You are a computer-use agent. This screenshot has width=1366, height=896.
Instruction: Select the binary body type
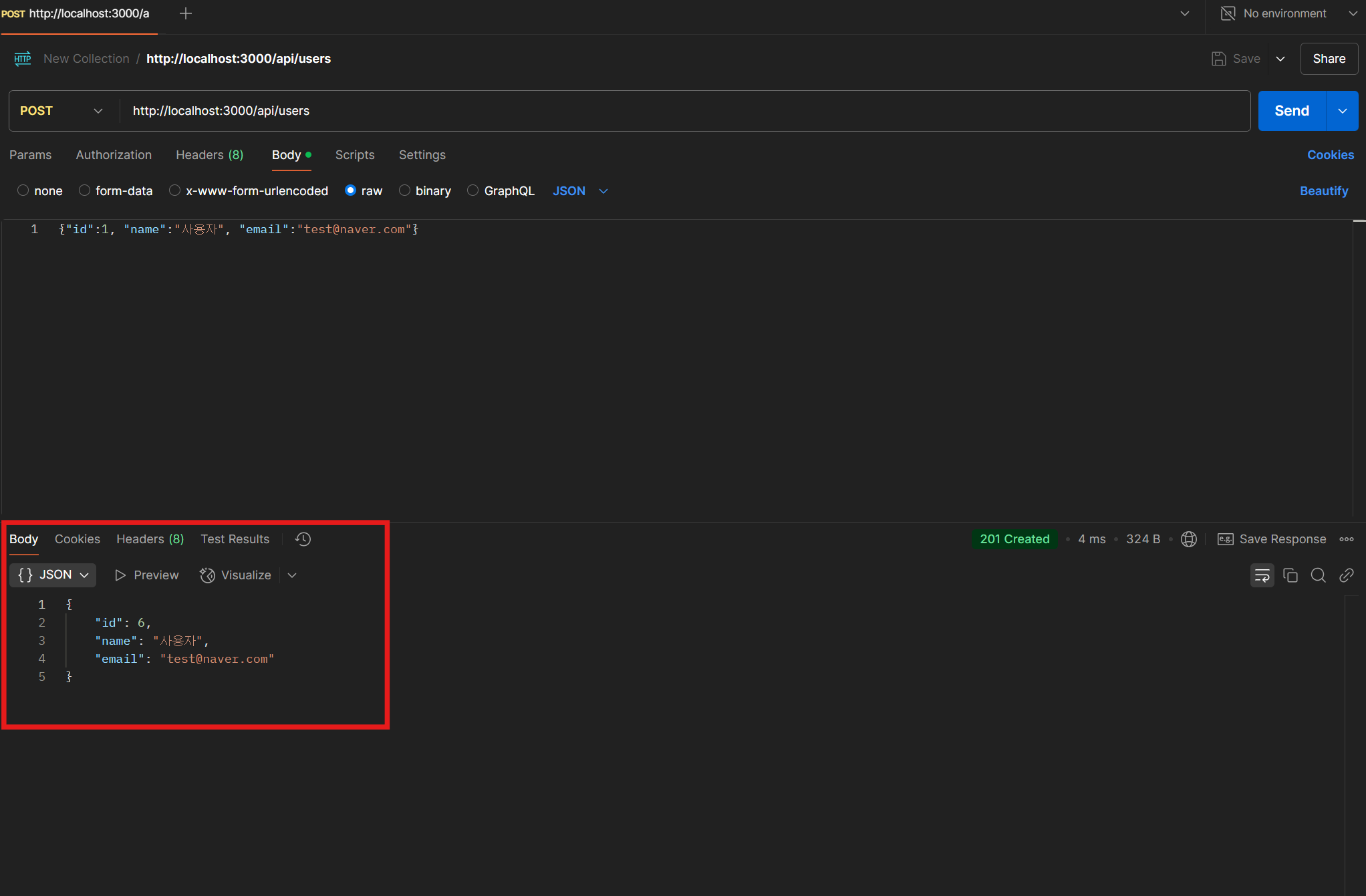tap(404, 190)
